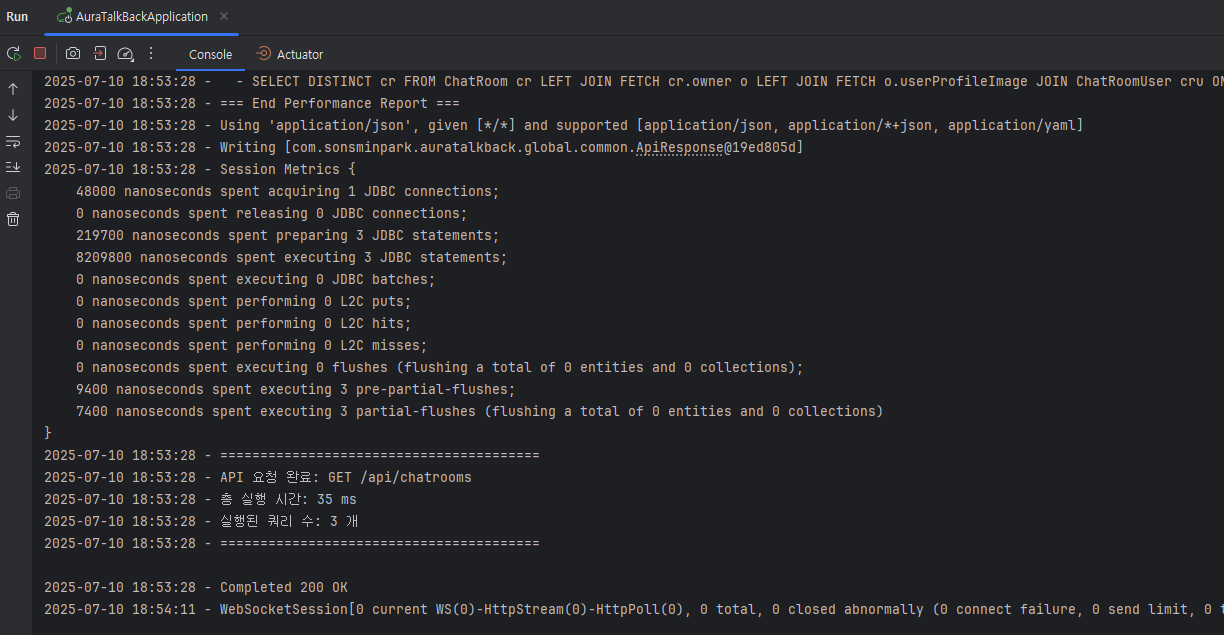The image size is (1224, 635).
Task: Click the 'Completed 200 OK' log line
Action: coord(196,587)
